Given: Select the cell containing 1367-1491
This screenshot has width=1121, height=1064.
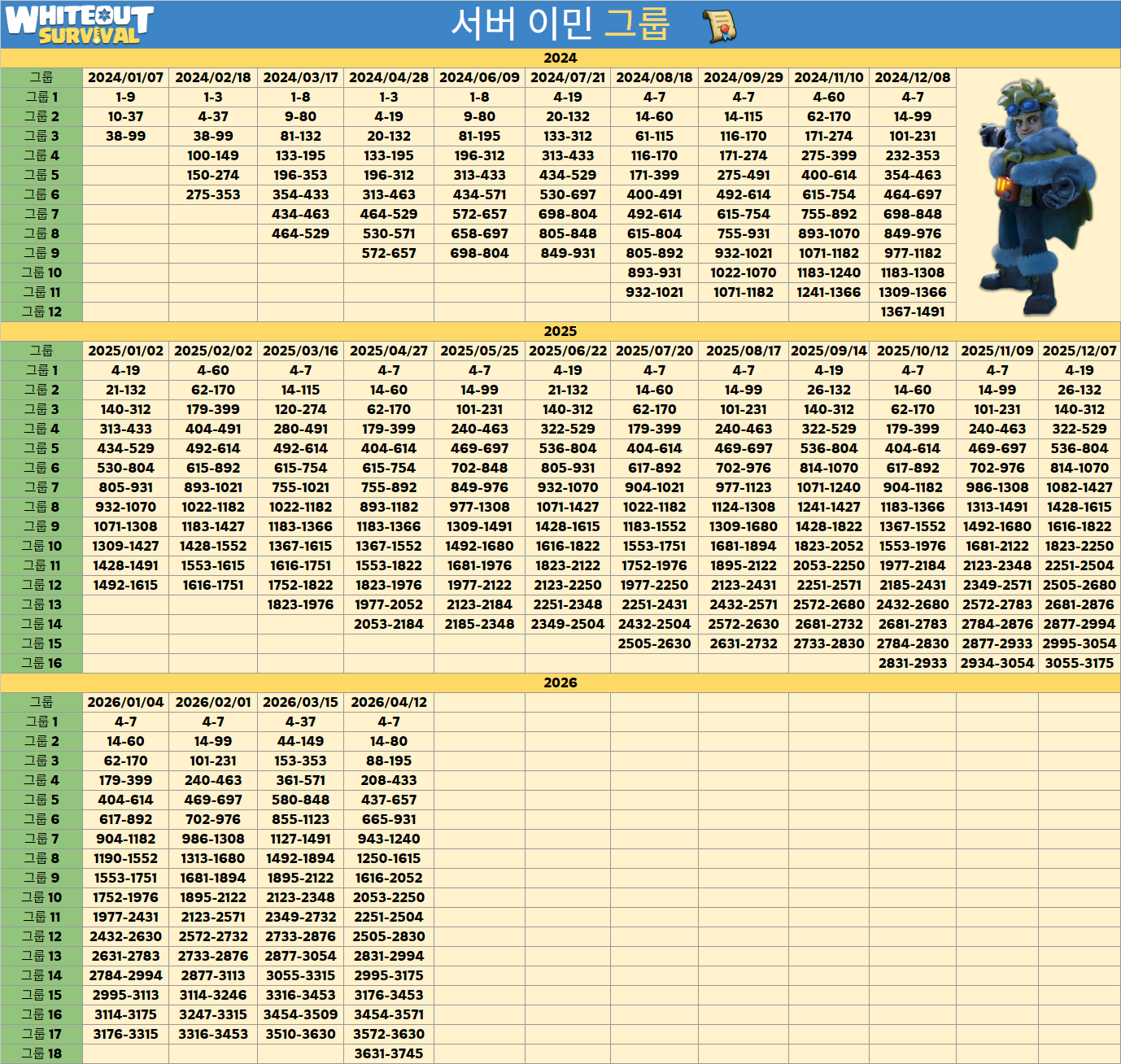Looking at the screenshot, I should coord(912,312).
